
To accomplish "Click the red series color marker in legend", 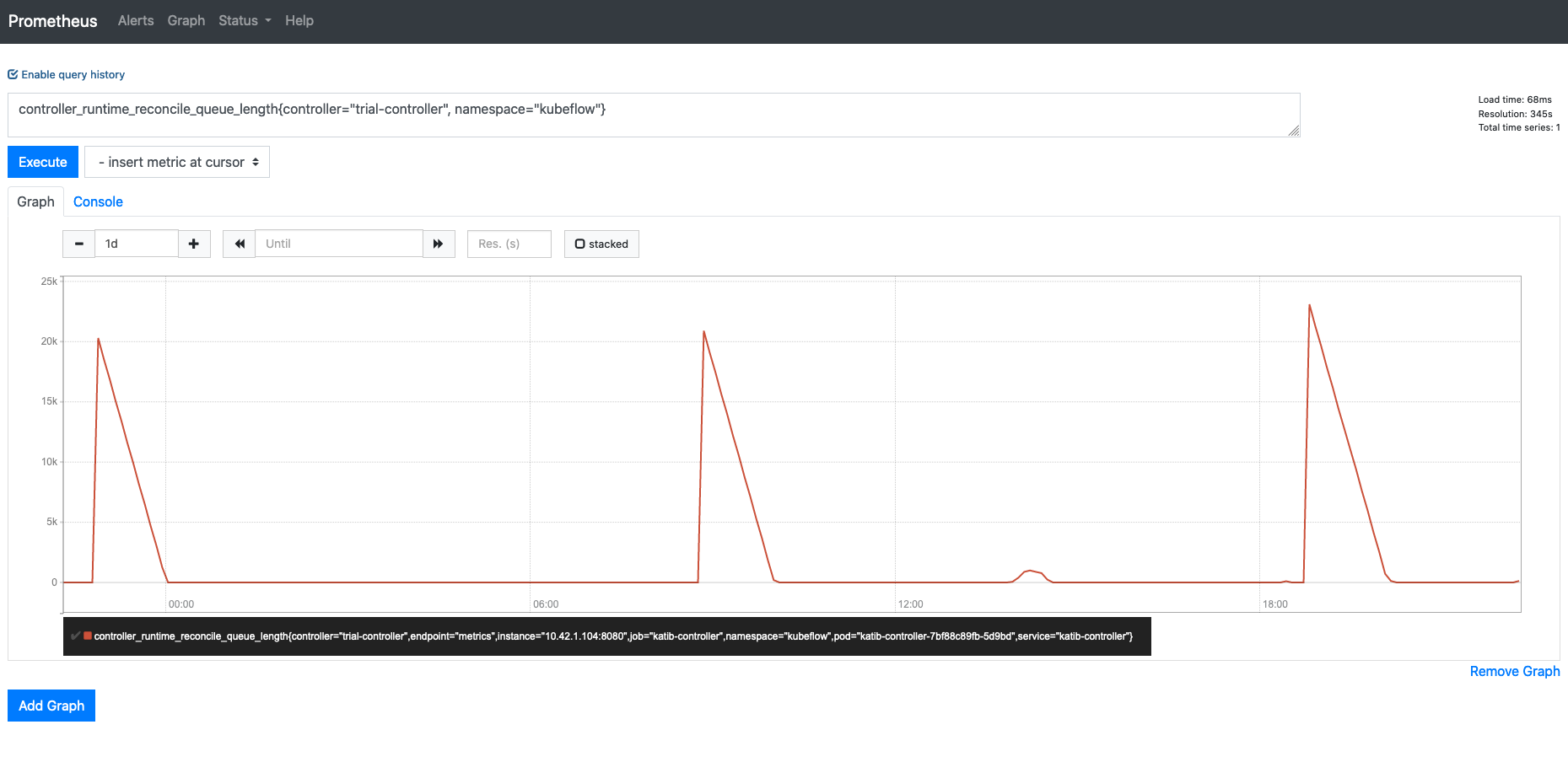I will pos(88,636).
